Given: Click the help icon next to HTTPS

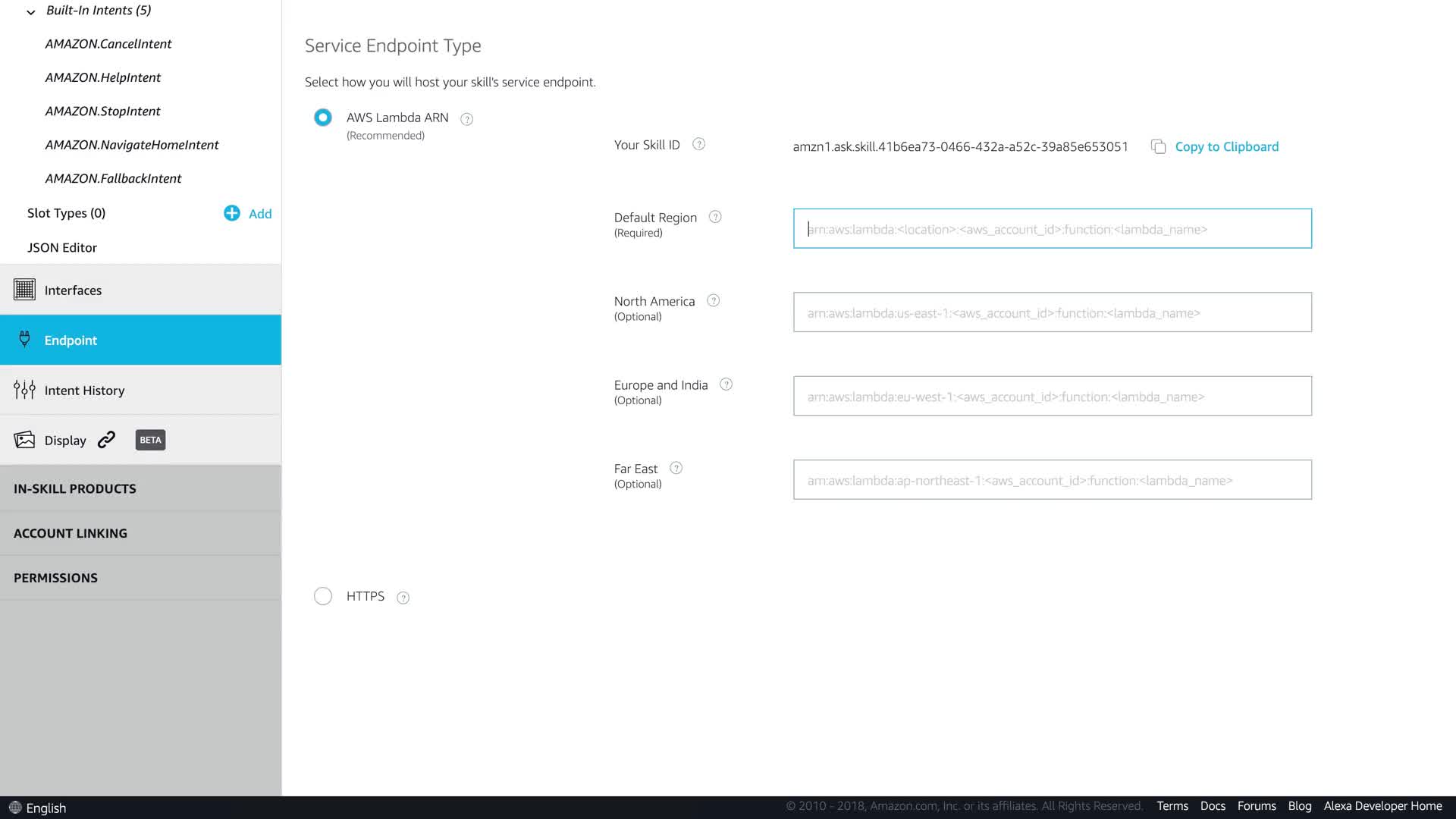Looking at the screenshot, I should point(403,598).
